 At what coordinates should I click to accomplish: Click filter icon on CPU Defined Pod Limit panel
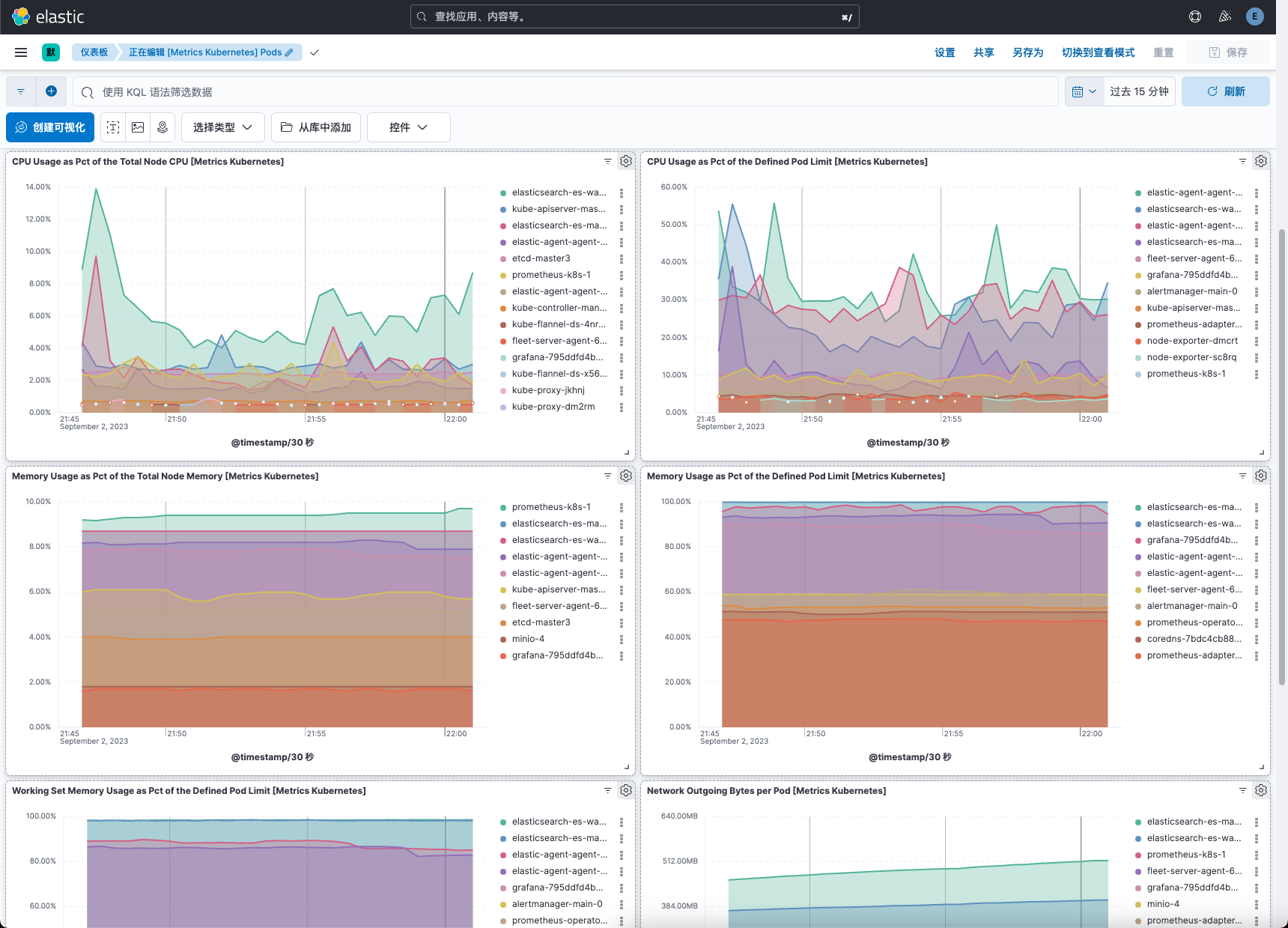pyautogui.click(x=1243, y=161)
